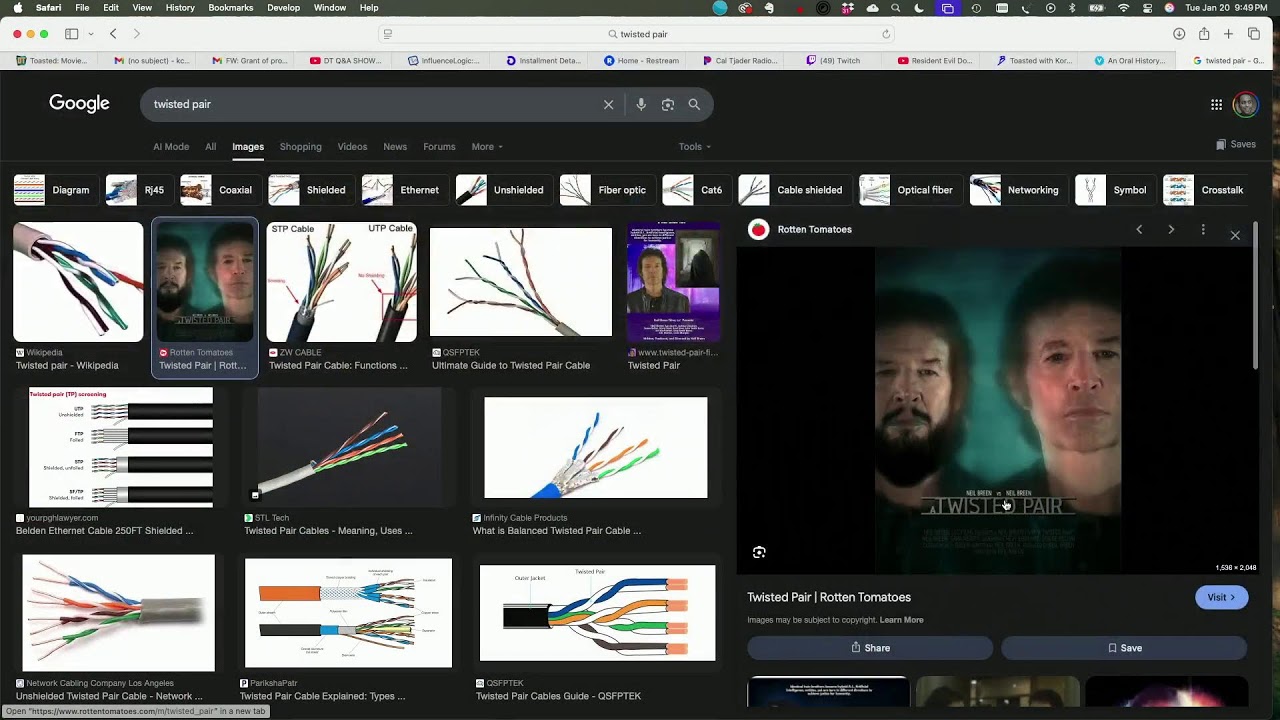Open the Bookmarks menu
This screenshot has height=720, width=1280.
tap(231, 8)
